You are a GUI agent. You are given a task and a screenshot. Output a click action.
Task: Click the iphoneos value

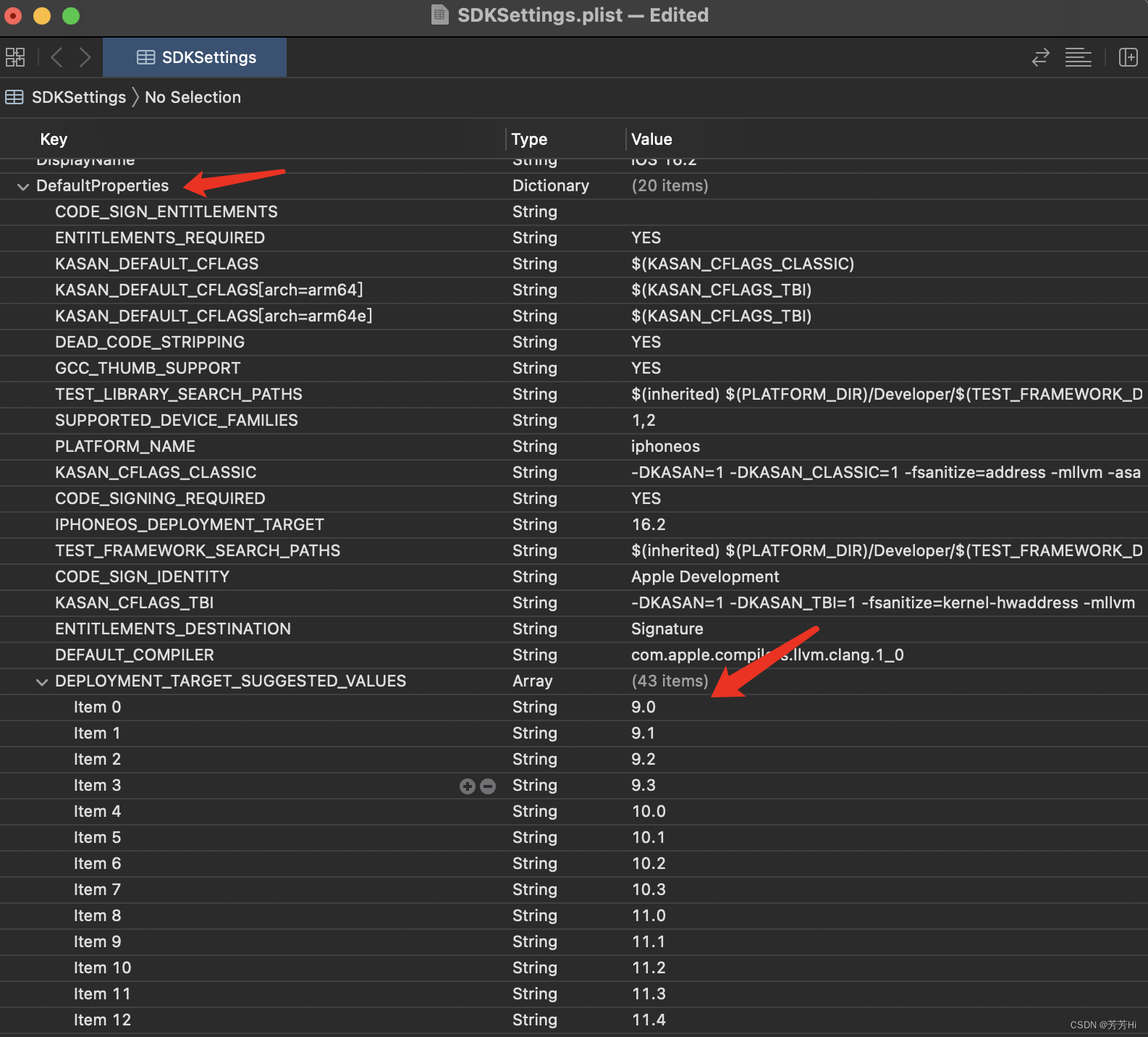(665, 446)
